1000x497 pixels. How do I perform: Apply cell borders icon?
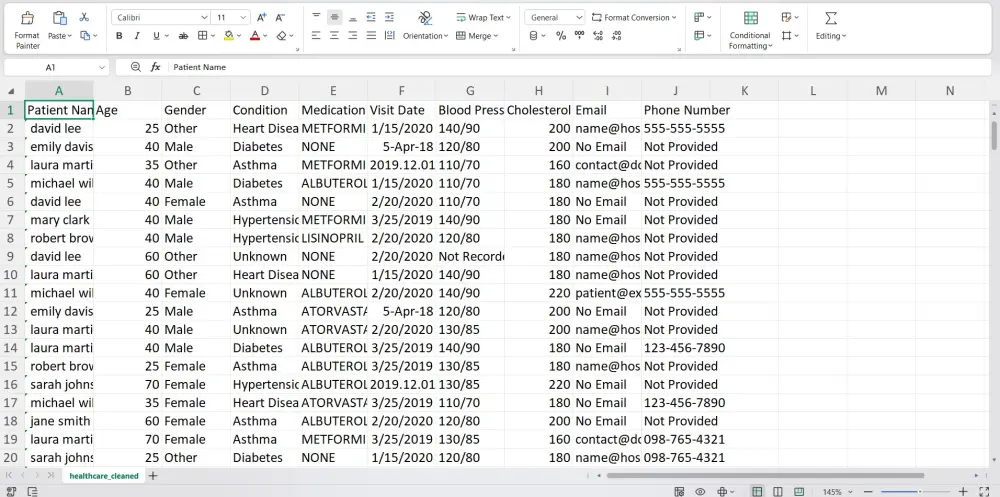pyautogui.click(x=202, y=36)
